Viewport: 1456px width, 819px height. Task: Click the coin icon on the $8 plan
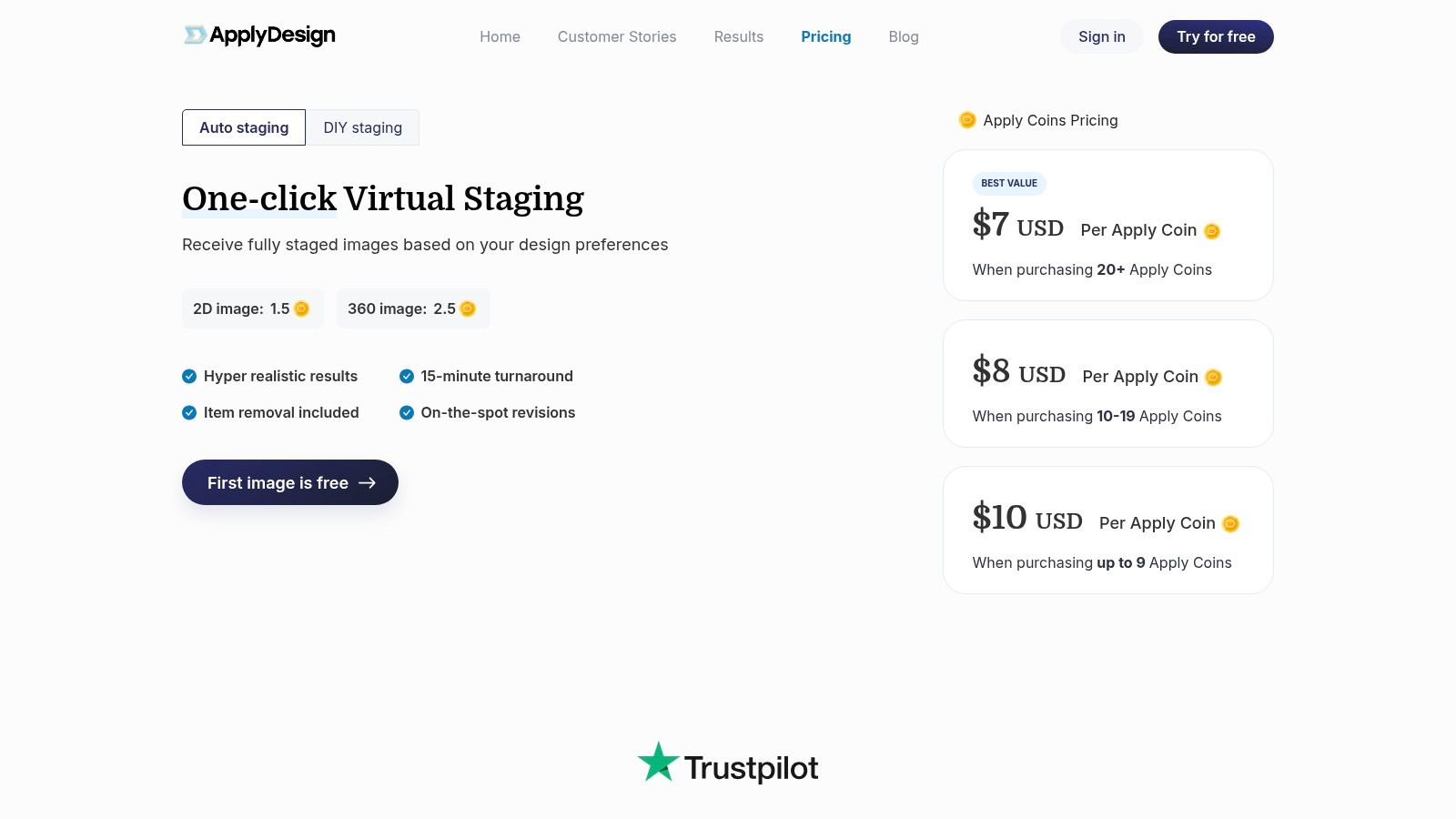(x=1213, y=378)
